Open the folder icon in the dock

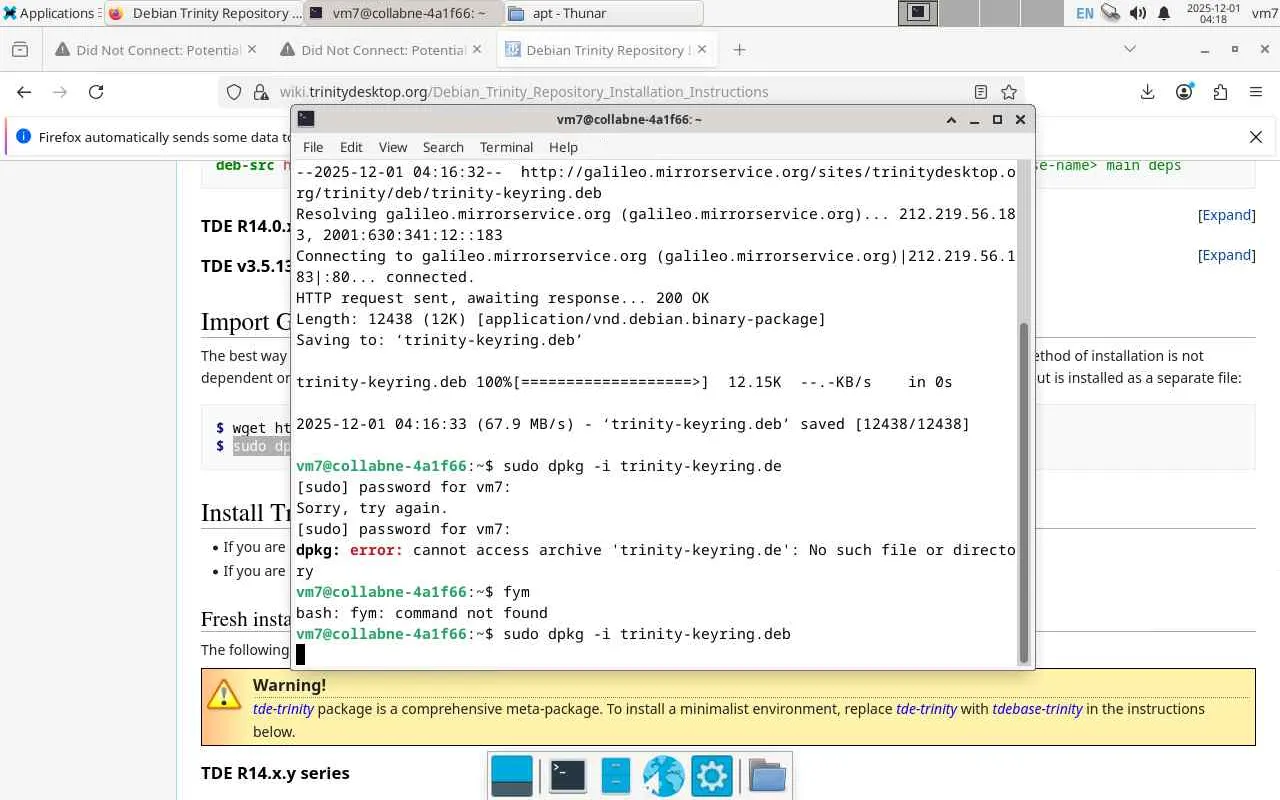[x=767, y=776]
